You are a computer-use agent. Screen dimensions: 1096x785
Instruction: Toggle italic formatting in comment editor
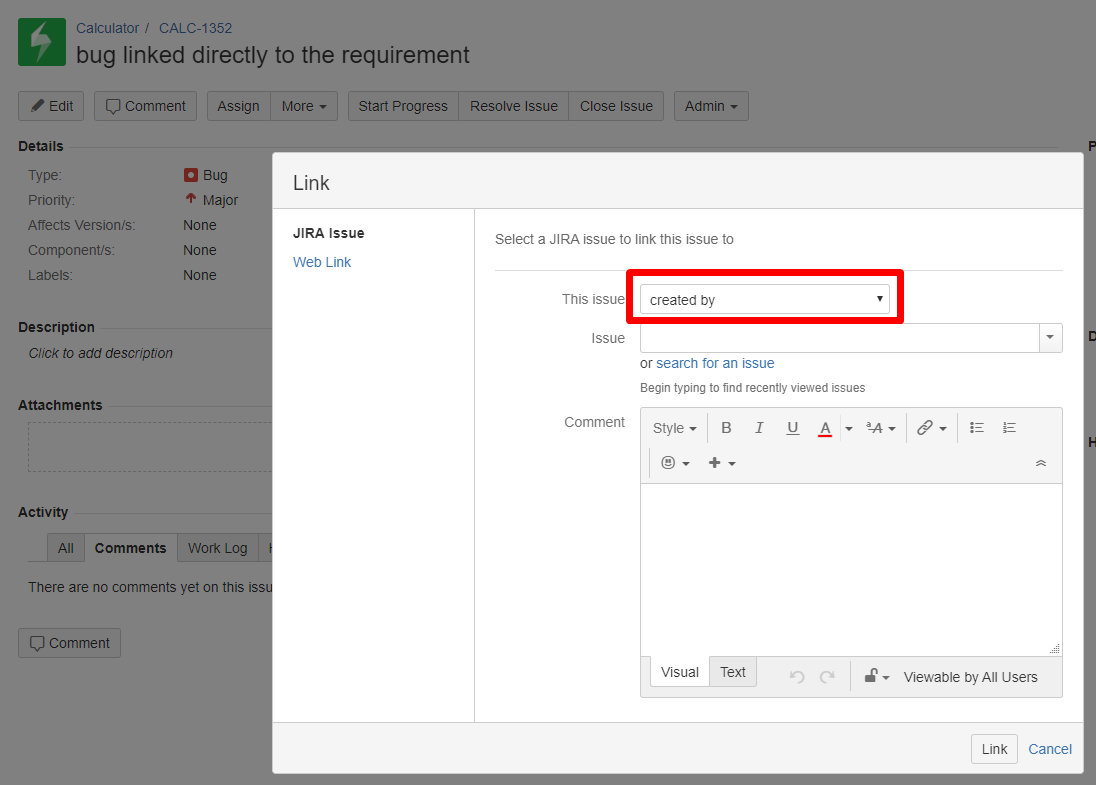[x=759, y=428]
